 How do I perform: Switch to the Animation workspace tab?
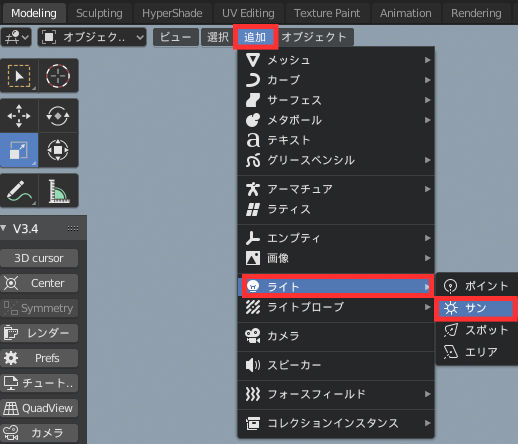[x=406, y=13]
